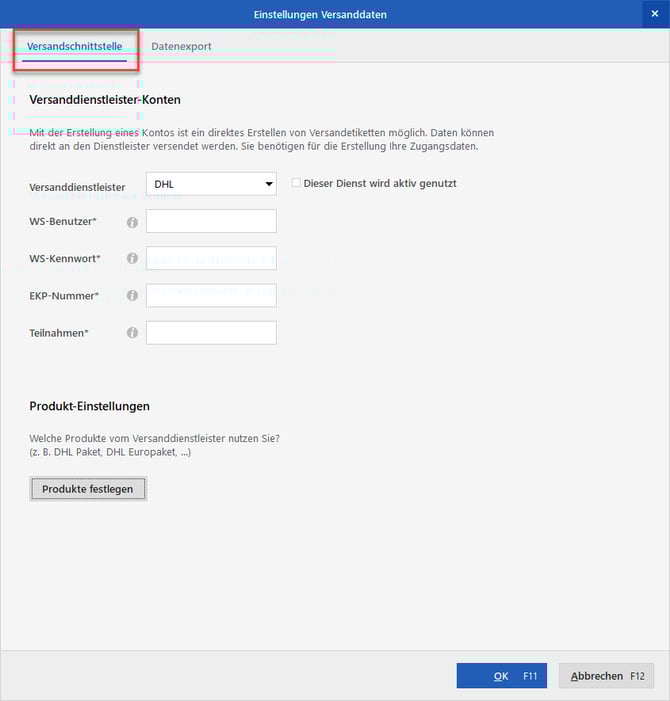Image resolution: width=670 pixels, height=701 pixels.
Task: Expand the Versanddienstleister DHL dropdown
Action: (x=268, y=184)
